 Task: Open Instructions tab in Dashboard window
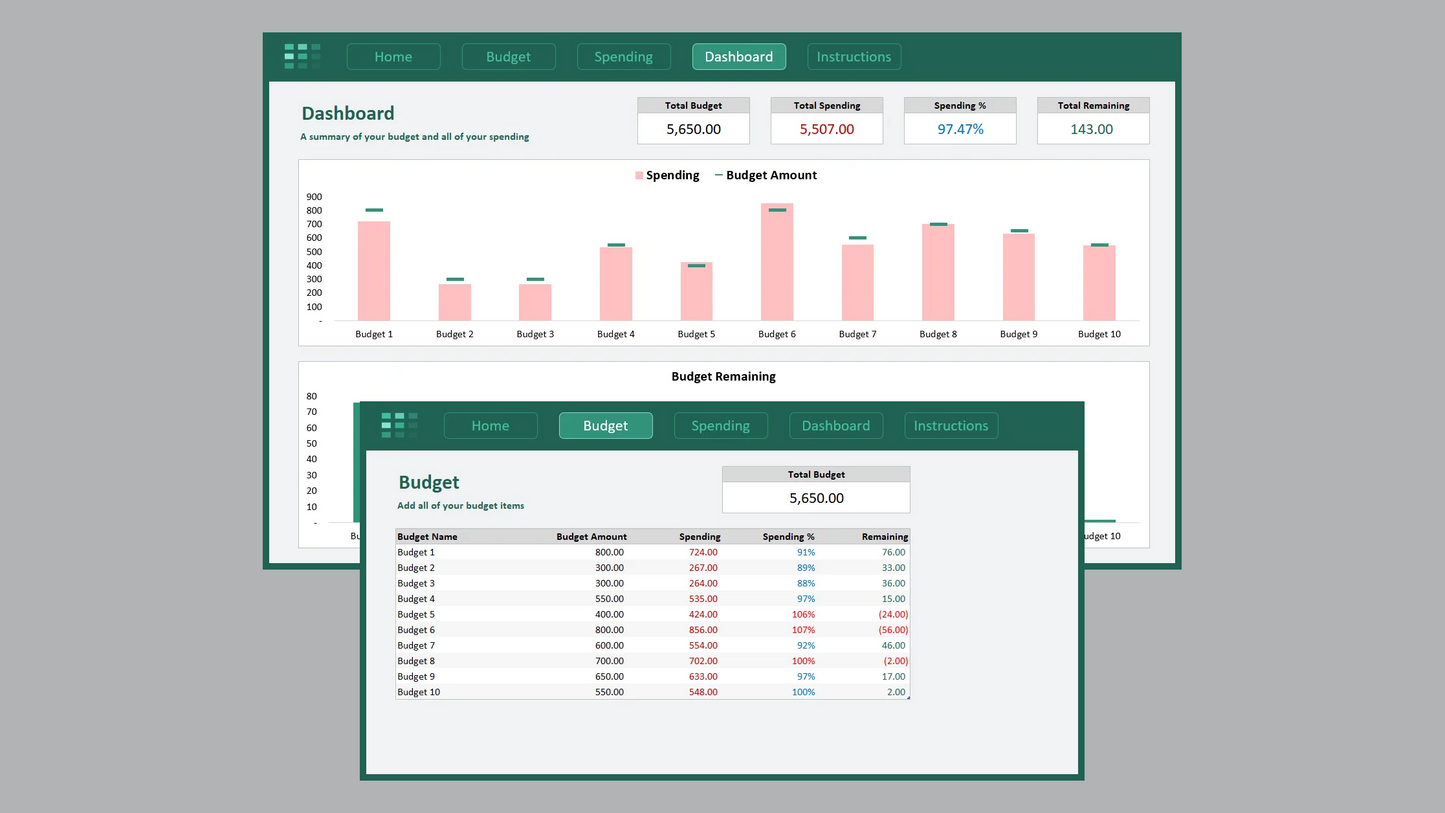[x=854, y=57]
